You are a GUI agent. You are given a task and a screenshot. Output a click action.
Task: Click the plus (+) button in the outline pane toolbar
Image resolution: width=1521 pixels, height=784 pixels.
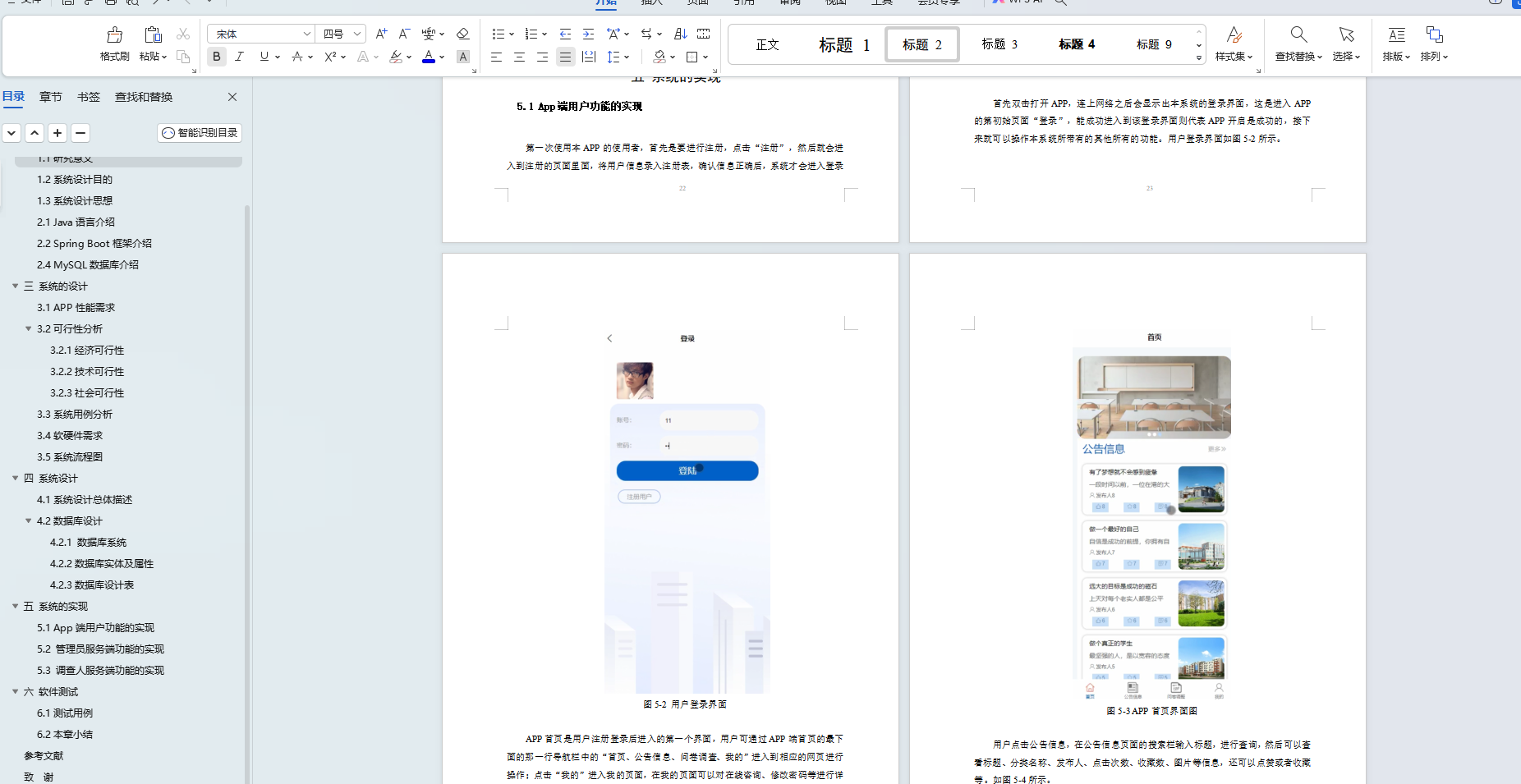(57, 133)
